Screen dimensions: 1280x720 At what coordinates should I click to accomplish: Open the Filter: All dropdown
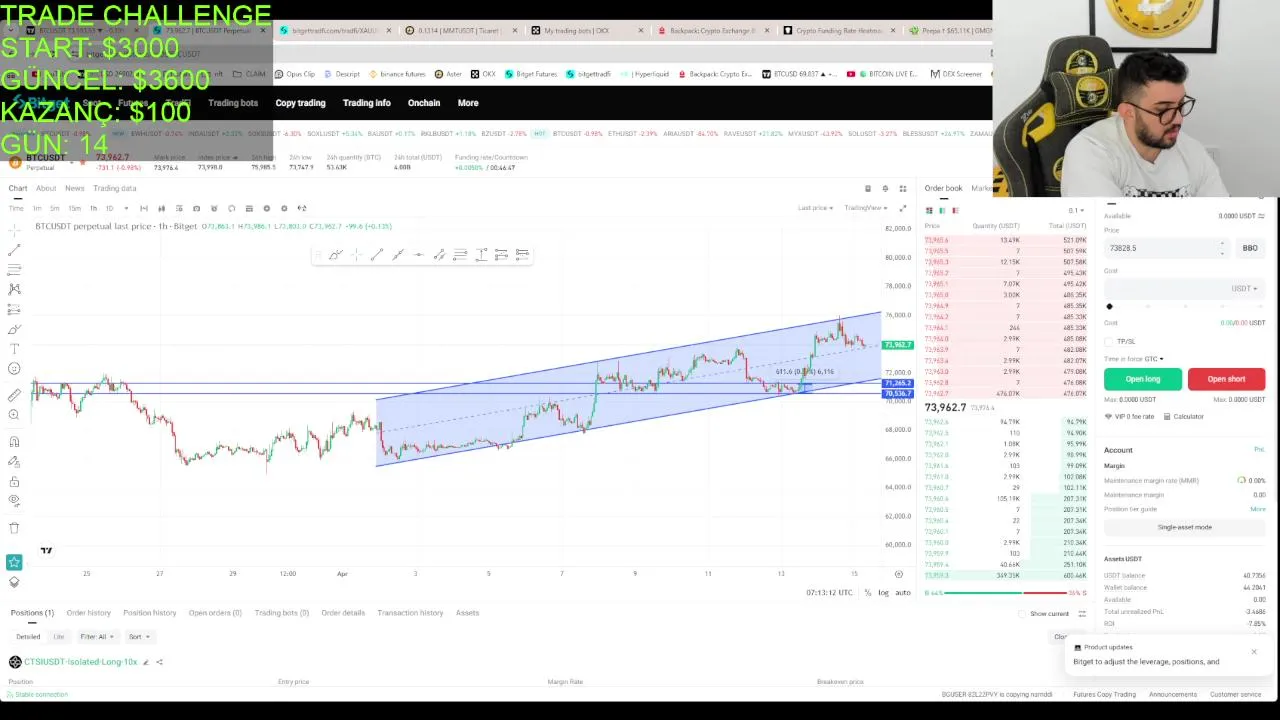tap(97, 637)
